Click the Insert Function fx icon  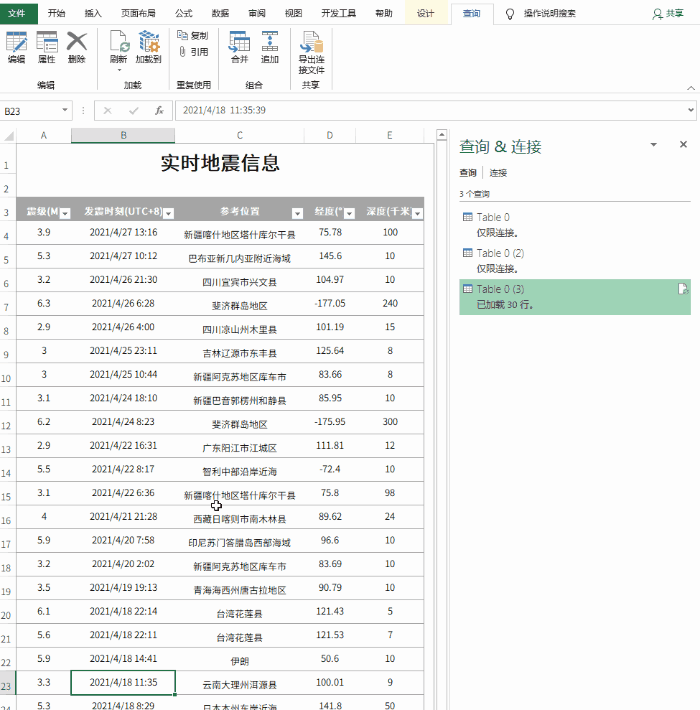coord(159,110)
